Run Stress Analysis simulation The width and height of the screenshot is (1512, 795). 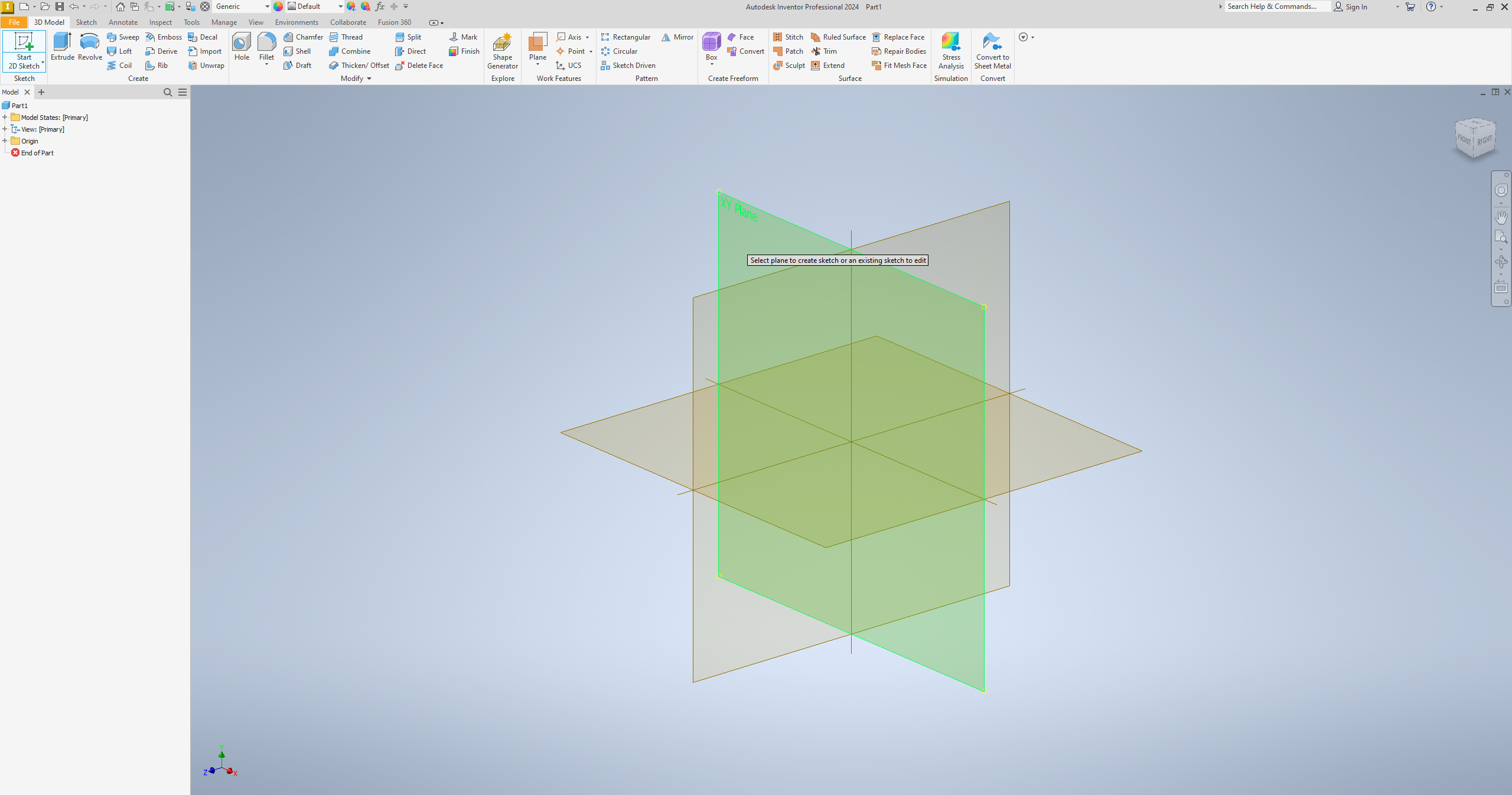(951, 51)
